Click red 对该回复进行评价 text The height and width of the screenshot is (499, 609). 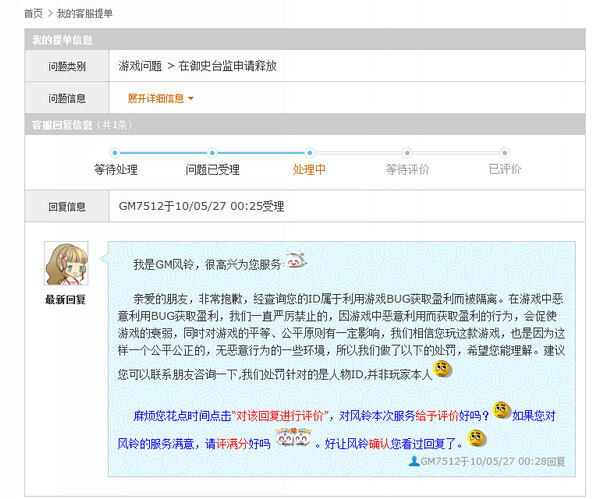280,416
